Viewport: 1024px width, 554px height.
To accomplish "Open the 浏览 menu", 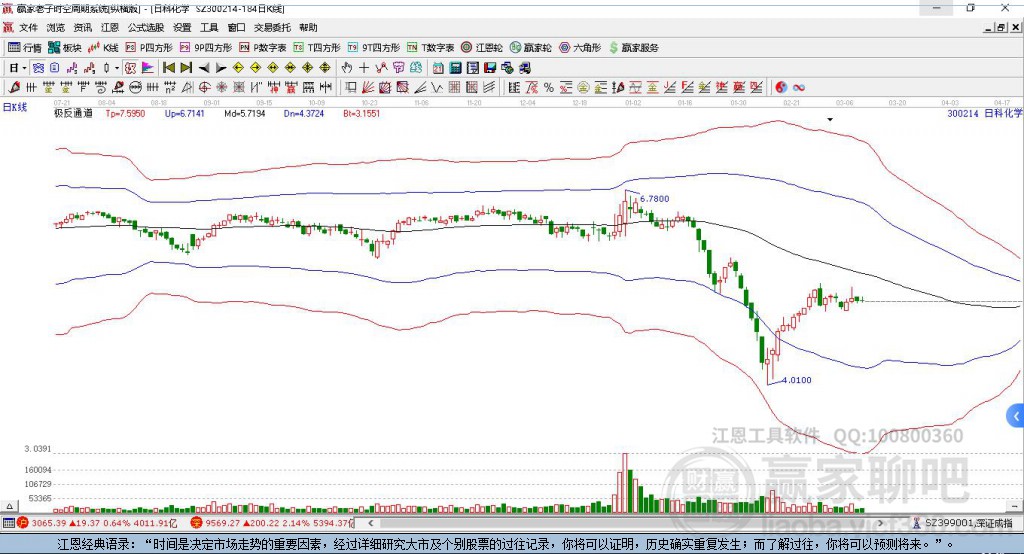I will [x=56, y=27].
